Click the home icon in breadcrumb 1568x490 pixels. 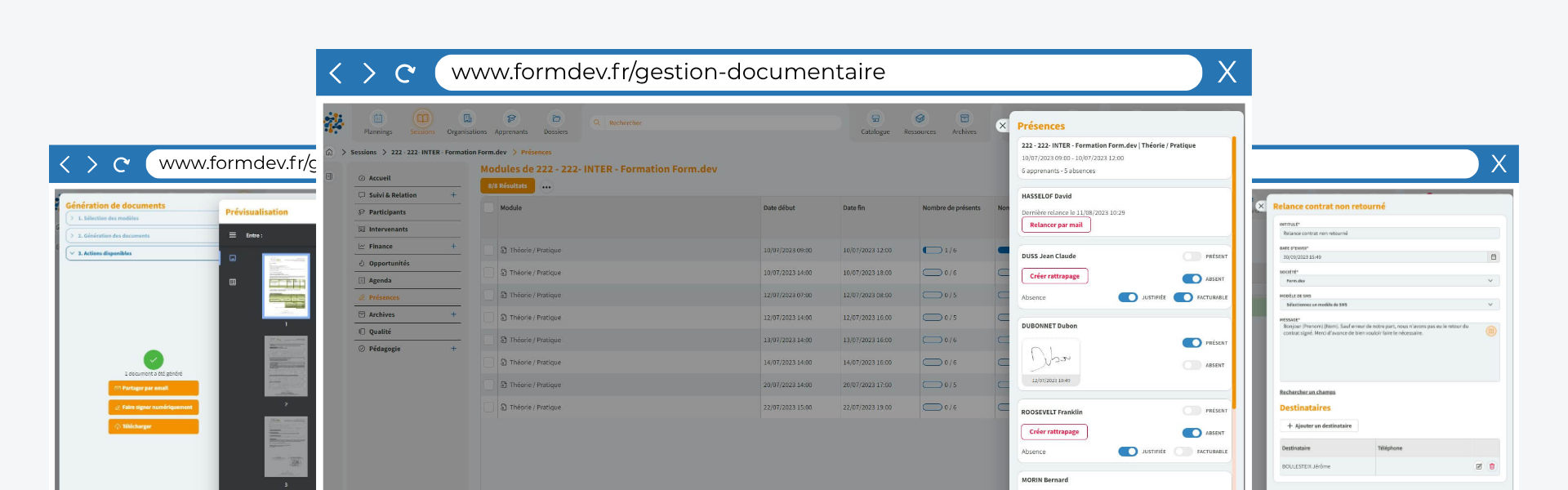329,152
